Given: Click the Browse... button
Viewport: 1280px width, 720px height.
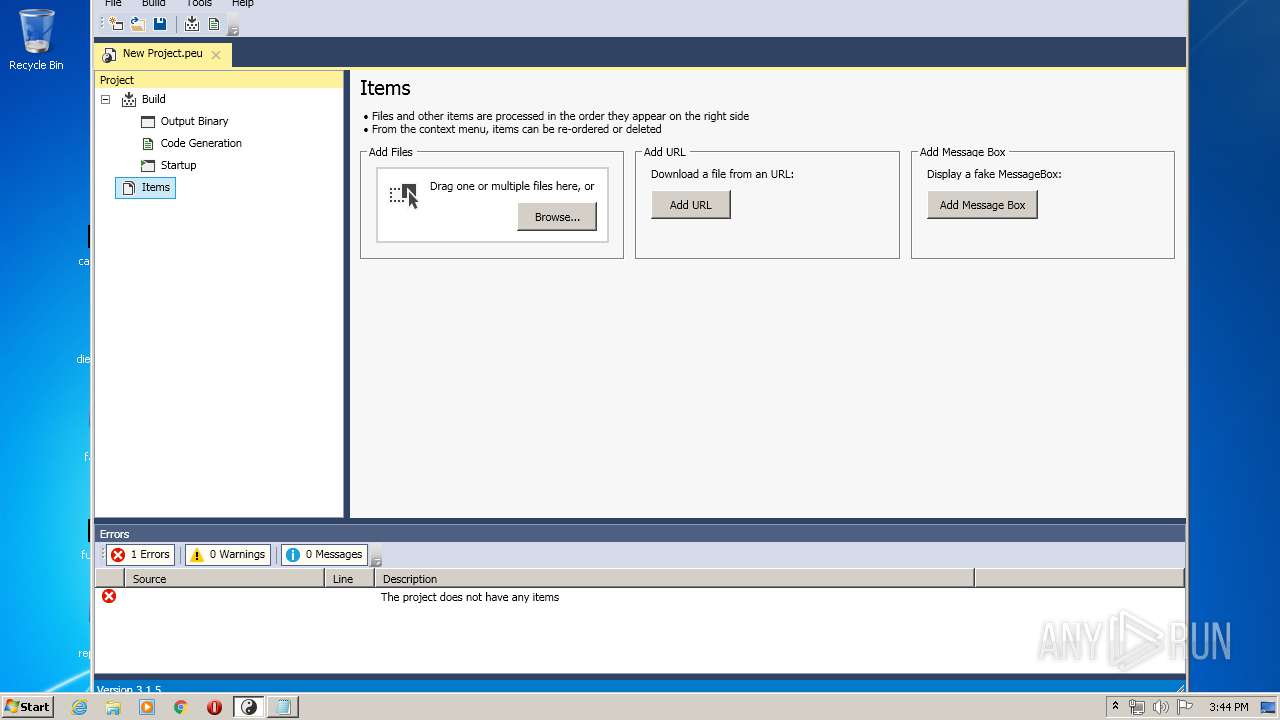Looking at the screenshot, I should tap(557, 217).
